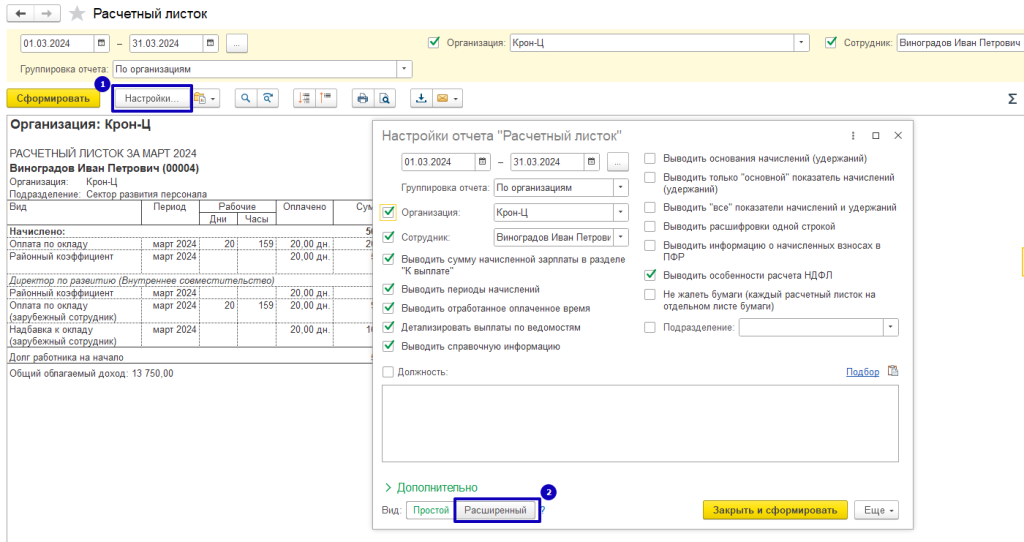Expand the Дополнительно section
Viewport: 1024px width, 542px height.
click(x=430, y=488)
